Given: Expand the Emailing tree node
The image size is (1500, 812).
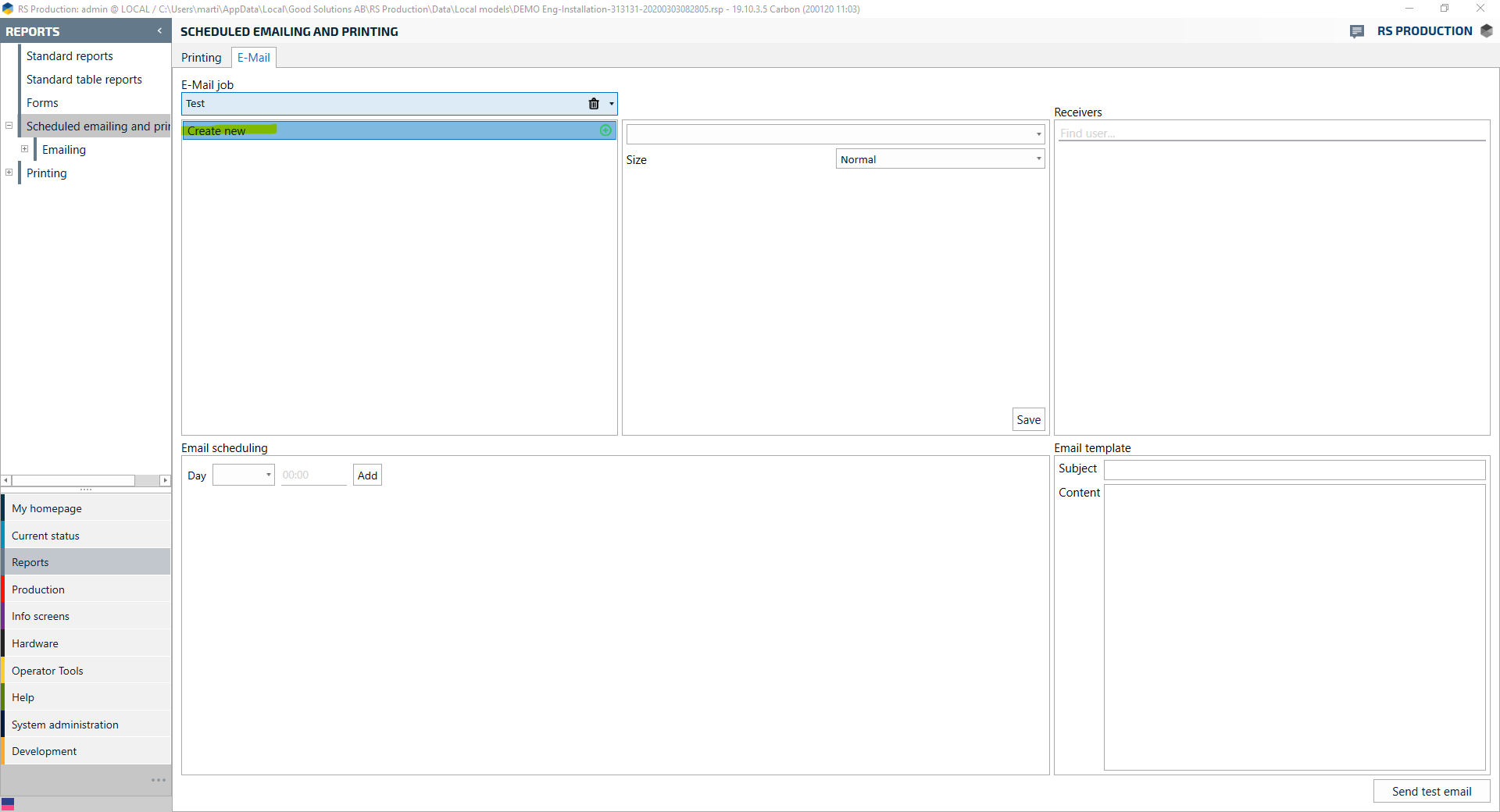Looking at the screenshot, I should (x=25, y=149).
